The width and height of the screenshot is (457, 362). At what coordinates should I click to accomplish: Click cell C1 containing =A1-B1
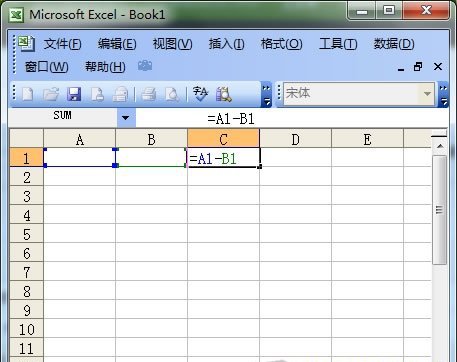(223, 157)
